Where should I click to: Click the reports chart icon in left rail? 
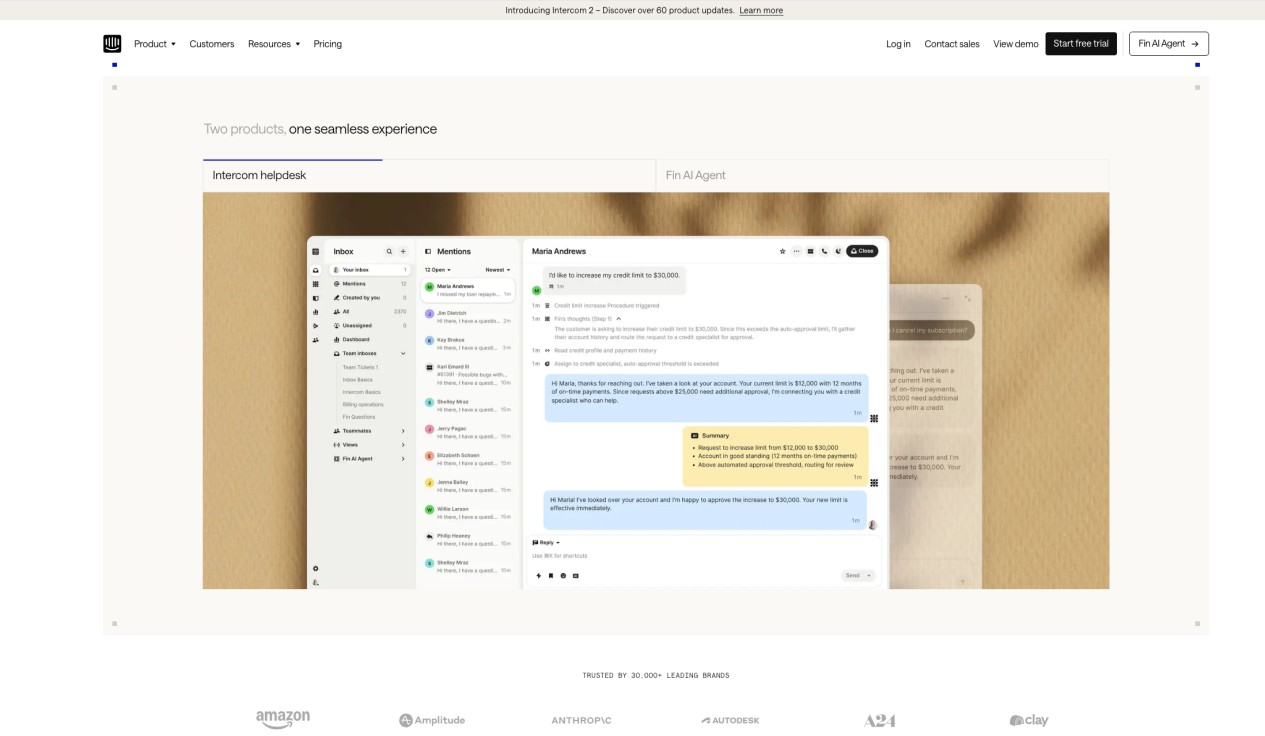point(316,311)
